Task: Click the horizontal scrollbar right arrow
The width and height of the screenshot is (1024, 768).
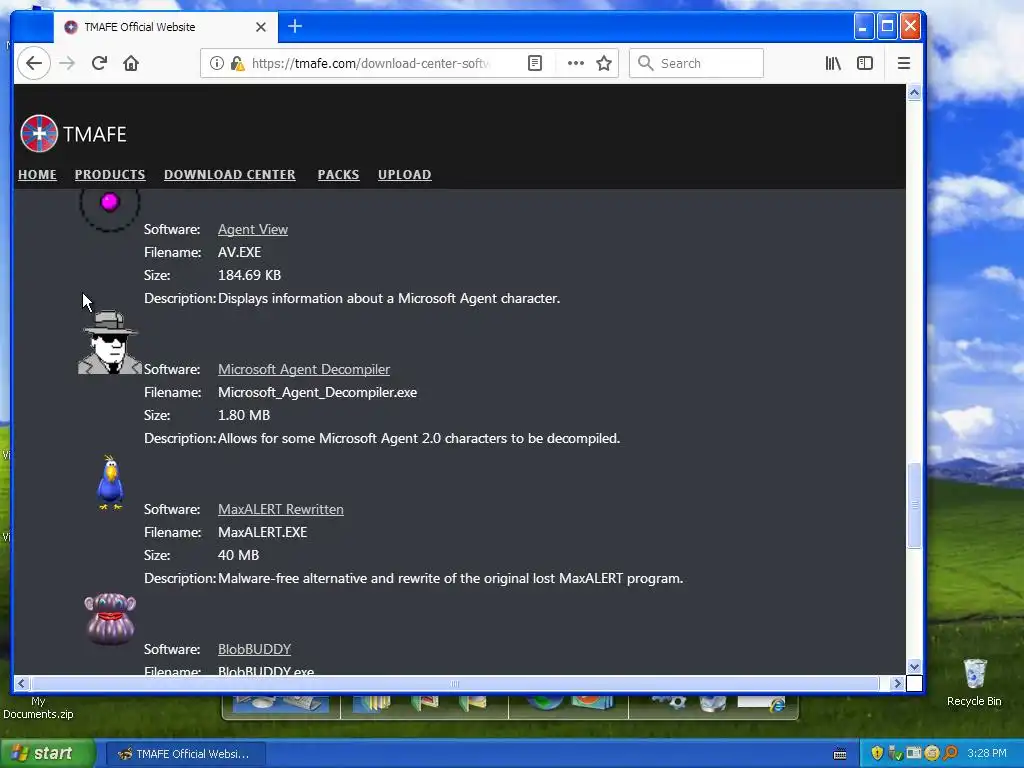Action: click(897, 684)
